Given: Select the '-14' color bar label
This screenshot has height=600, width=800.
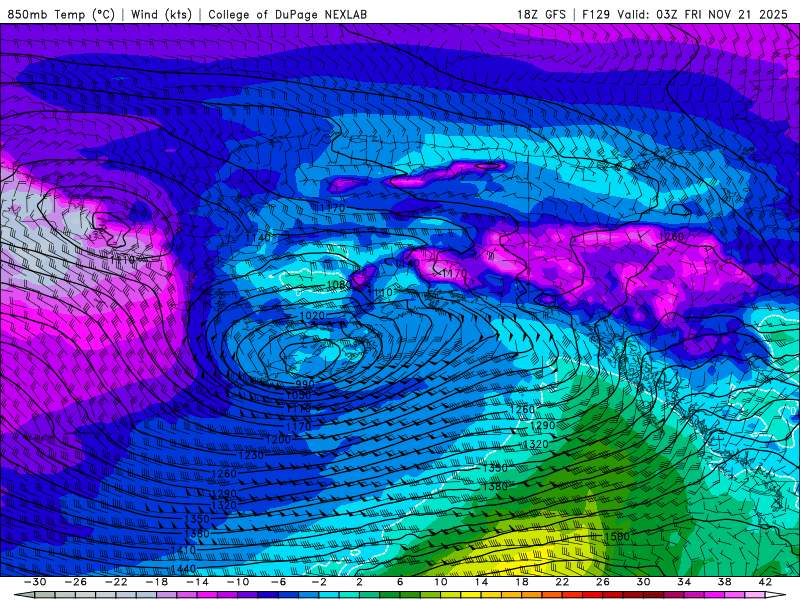Looking at the screenshot, I should point(197,582).
